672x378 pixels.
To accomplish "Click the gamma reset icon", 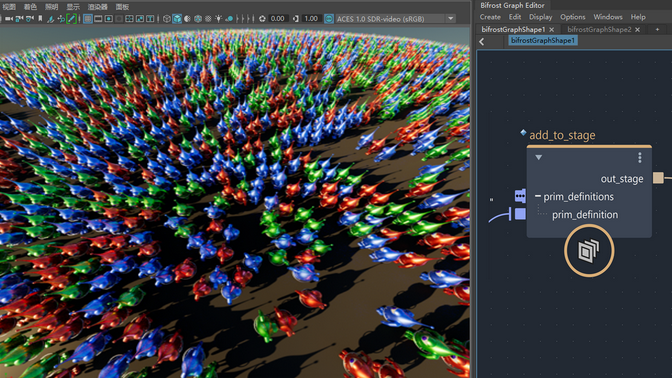I will point(296,19).
